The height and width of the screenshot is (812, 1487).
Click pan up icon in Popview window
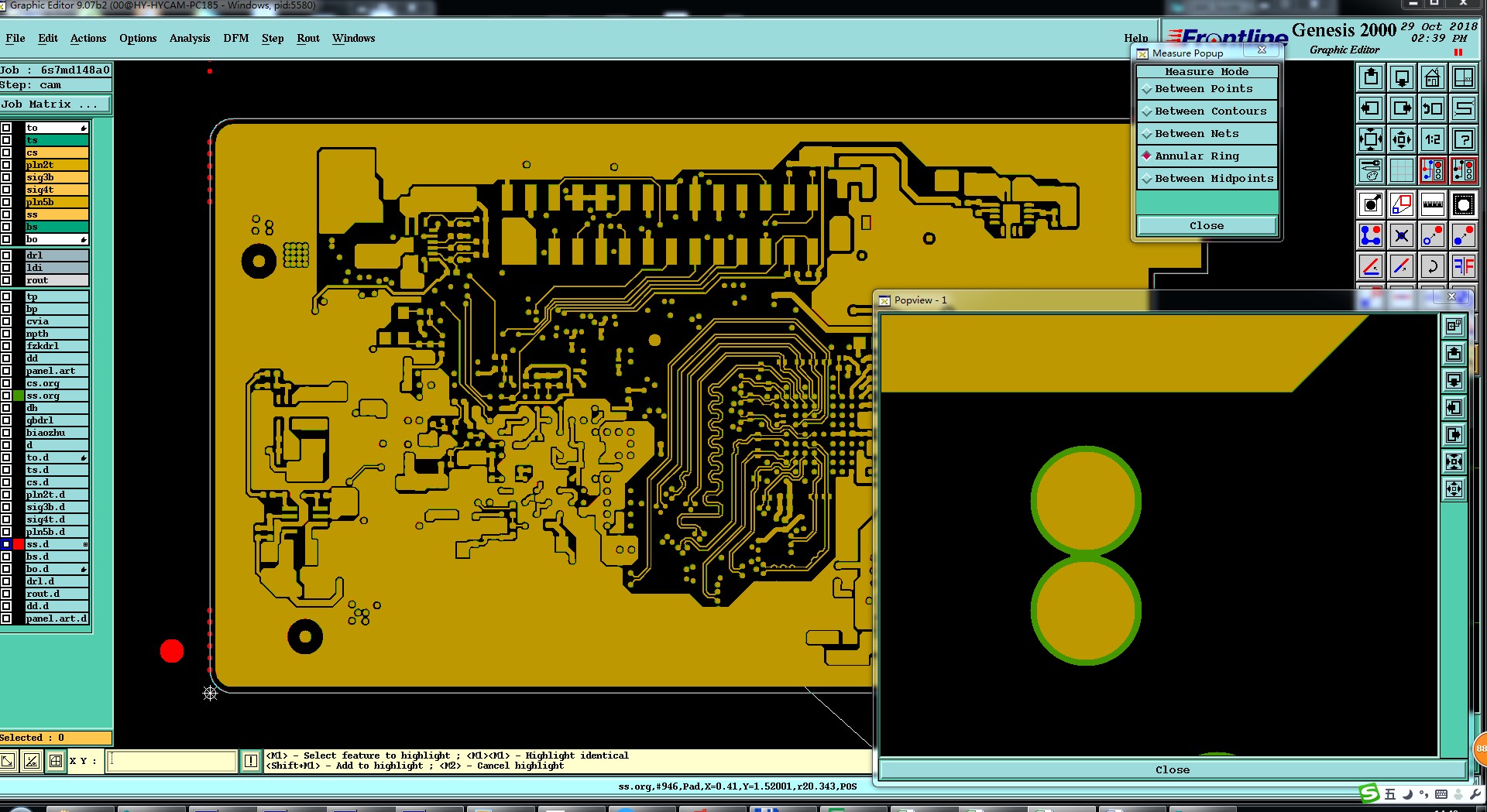[1454, 354]
